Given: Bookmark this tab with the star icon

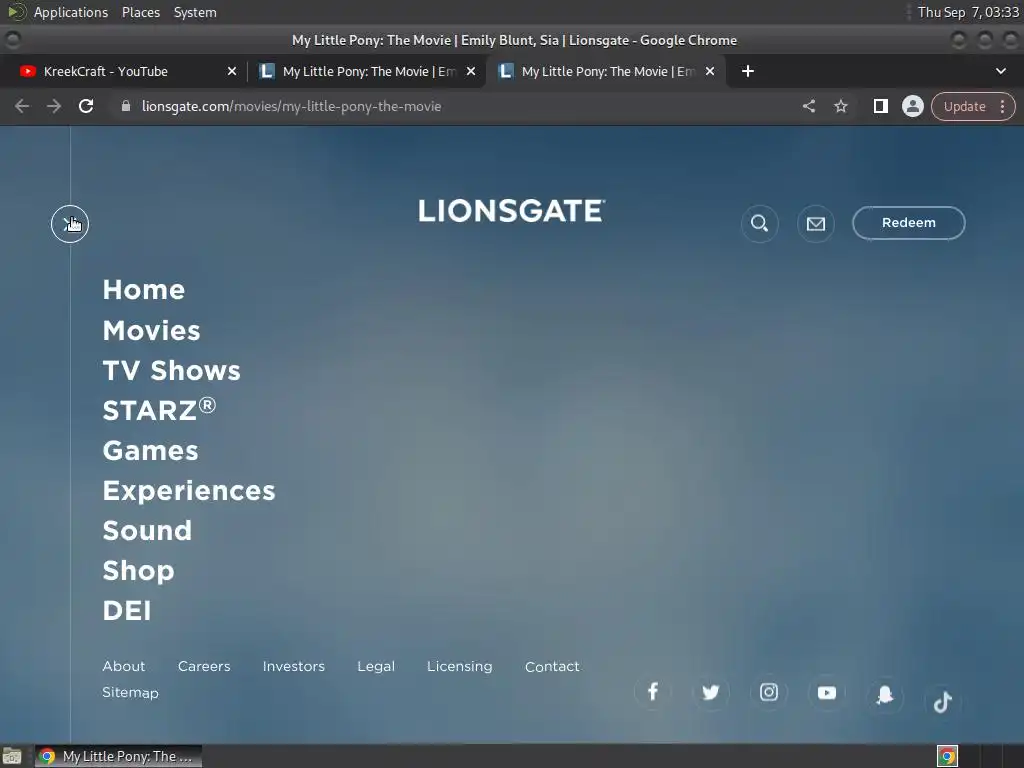Looking at the screenshot, I should point(841,106).
